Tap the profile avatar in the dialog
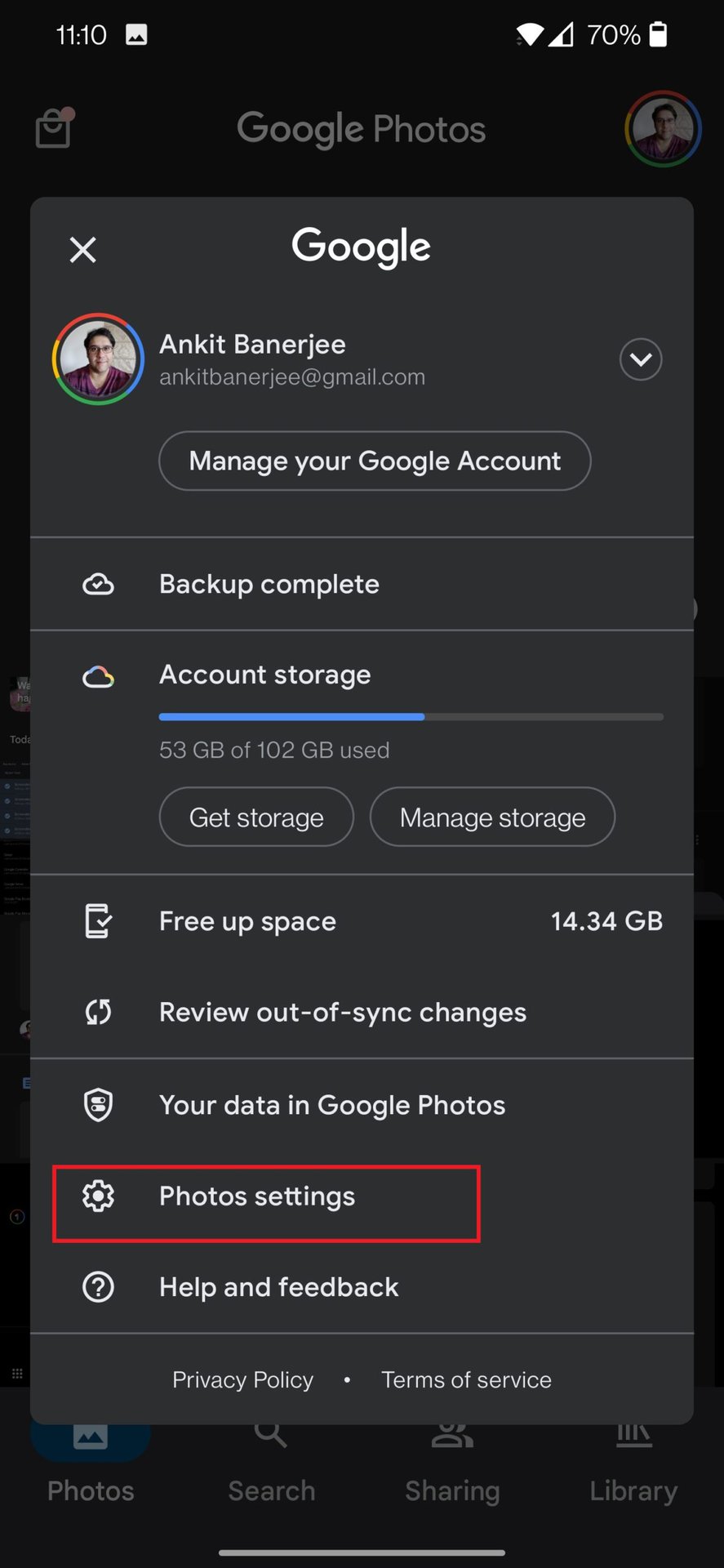 (98, 359)
